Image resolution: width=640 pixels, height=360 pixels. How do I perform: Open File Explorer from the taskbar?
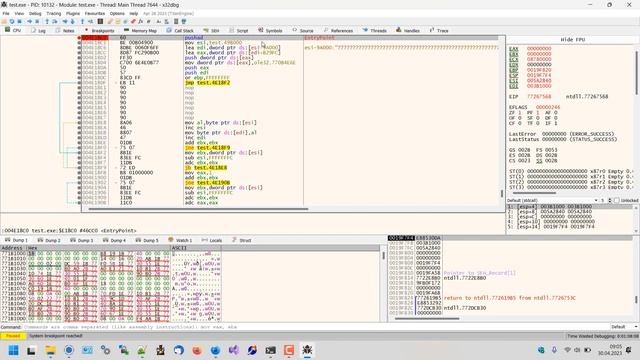pos(50,350)
